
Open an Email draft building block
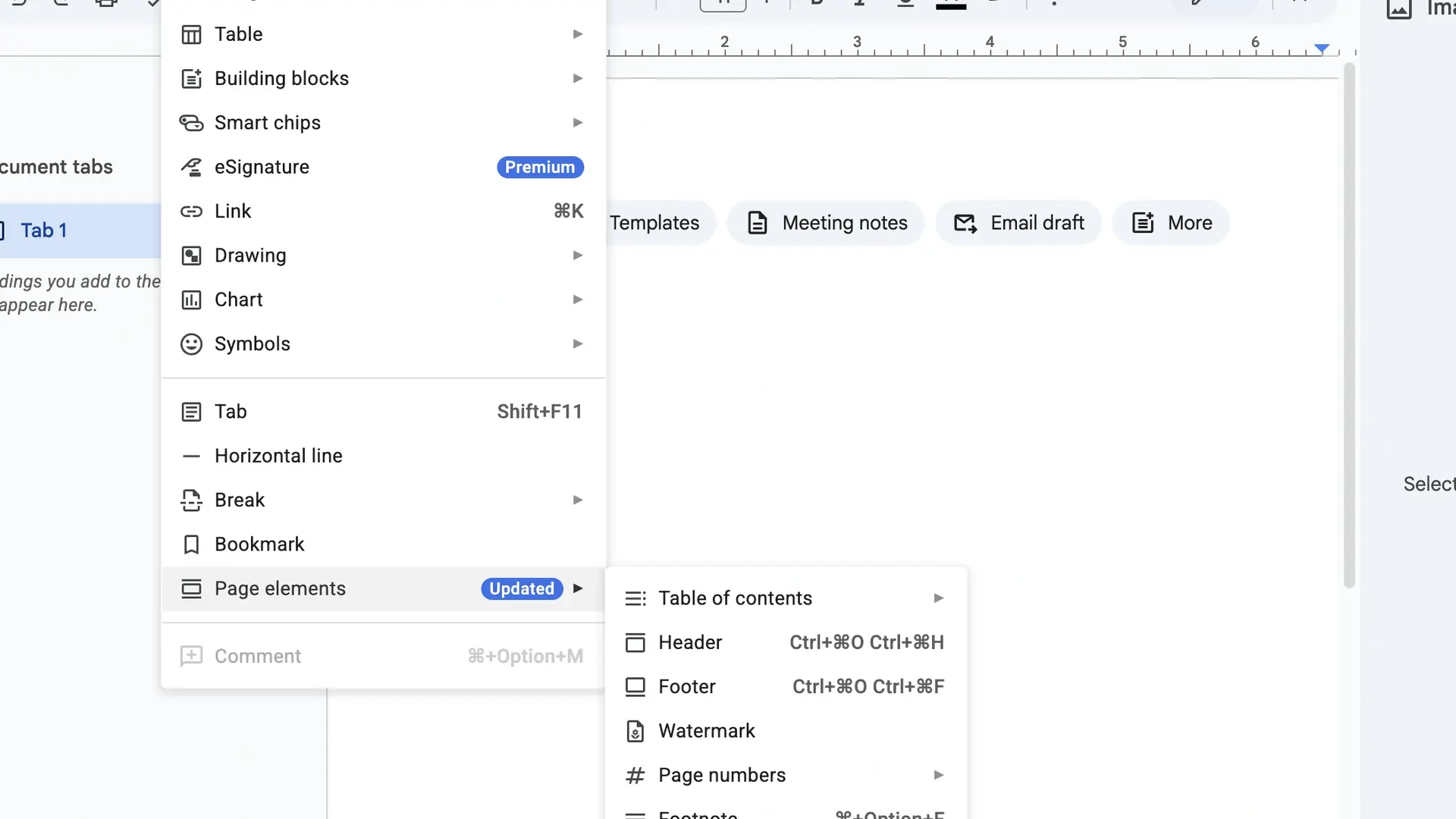(1018, 222)
